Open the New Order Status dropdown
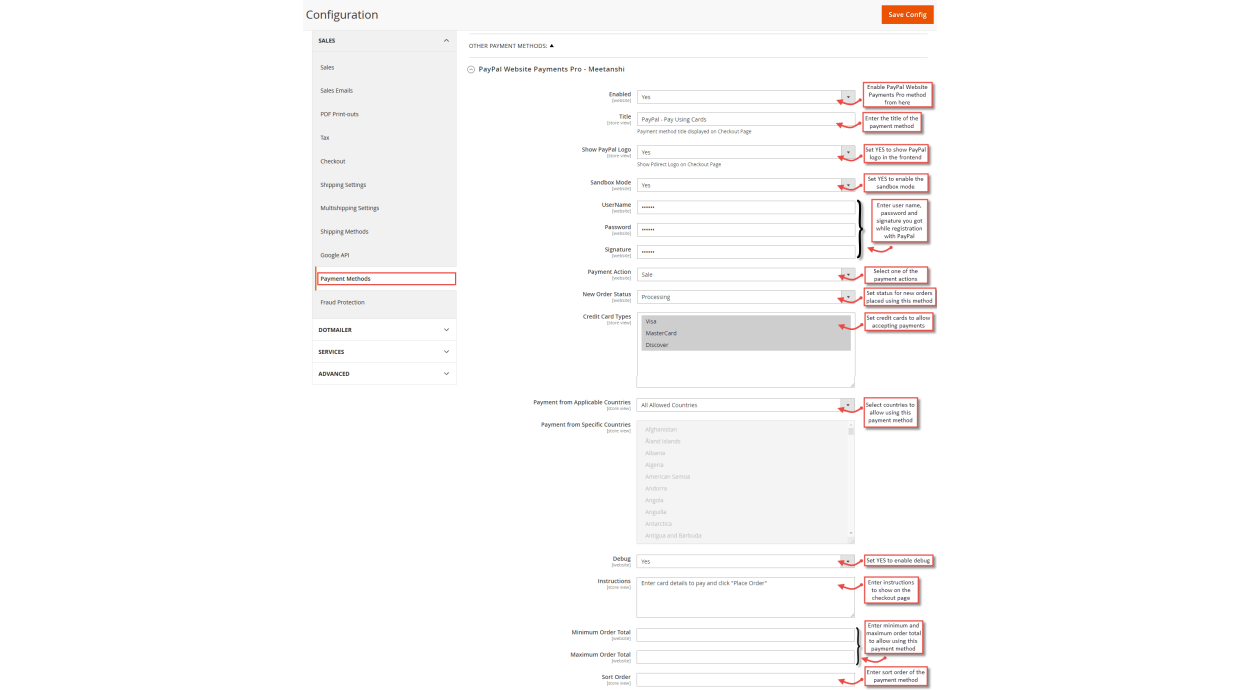 (x=746, y=297)
